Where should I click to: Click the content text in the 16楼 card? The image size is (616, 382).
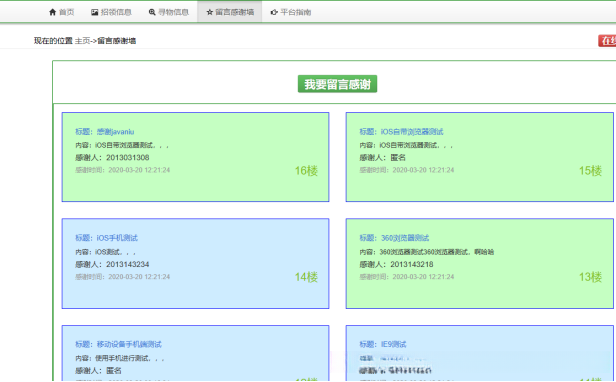coord(132,145)
